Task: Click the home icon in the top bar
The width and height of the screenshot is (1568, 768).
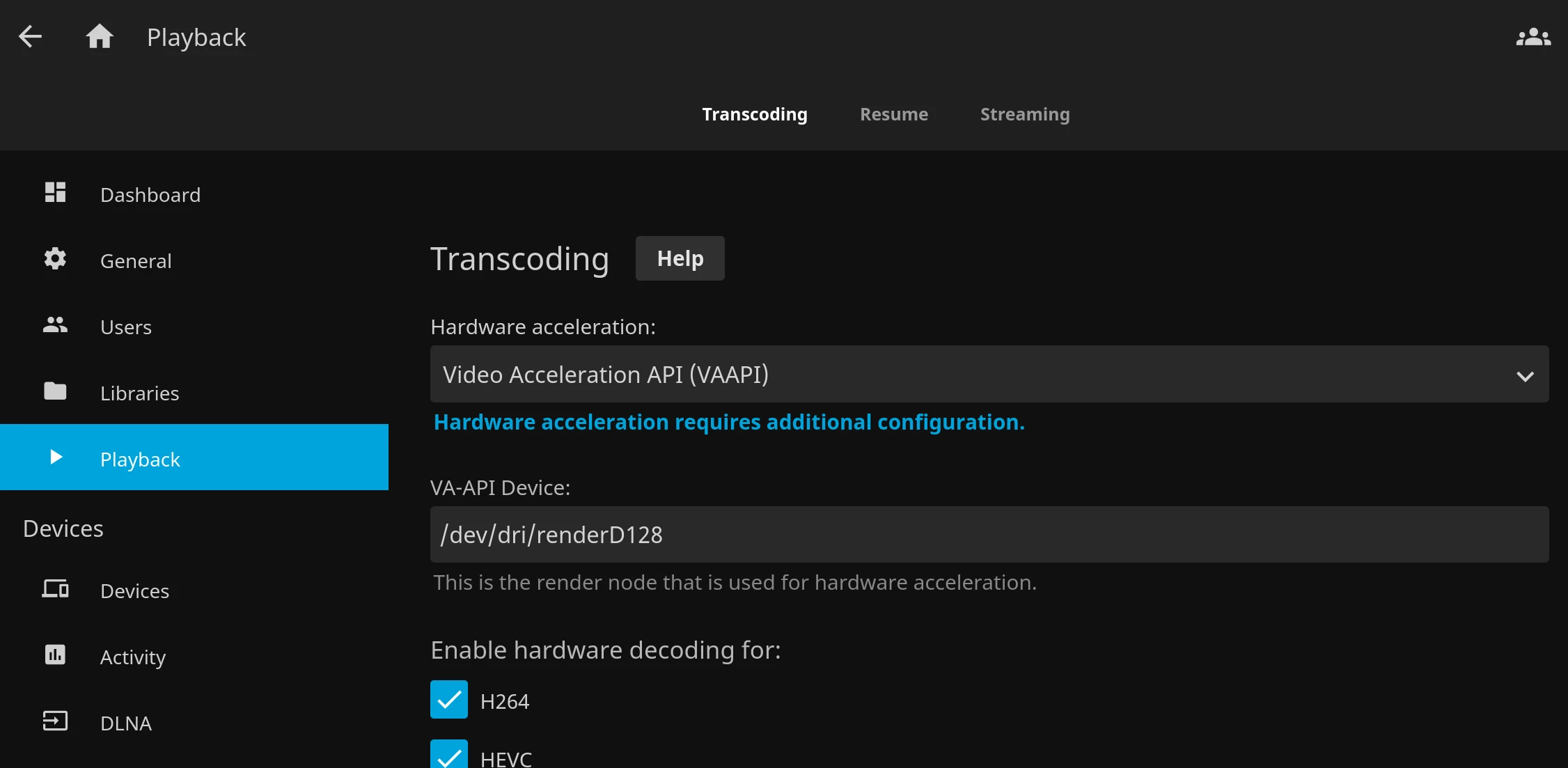Action: pos(100,36)
